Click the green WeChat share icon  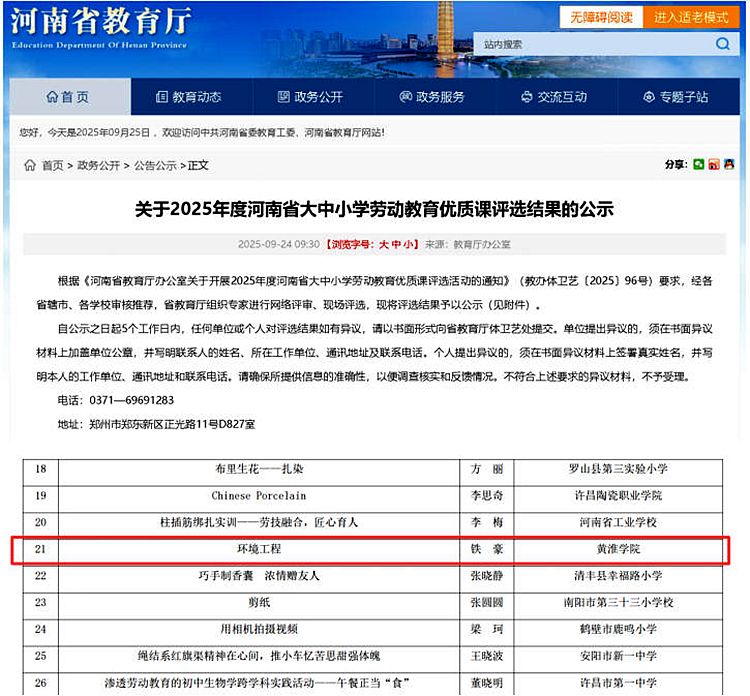click(x=699, y=164)
